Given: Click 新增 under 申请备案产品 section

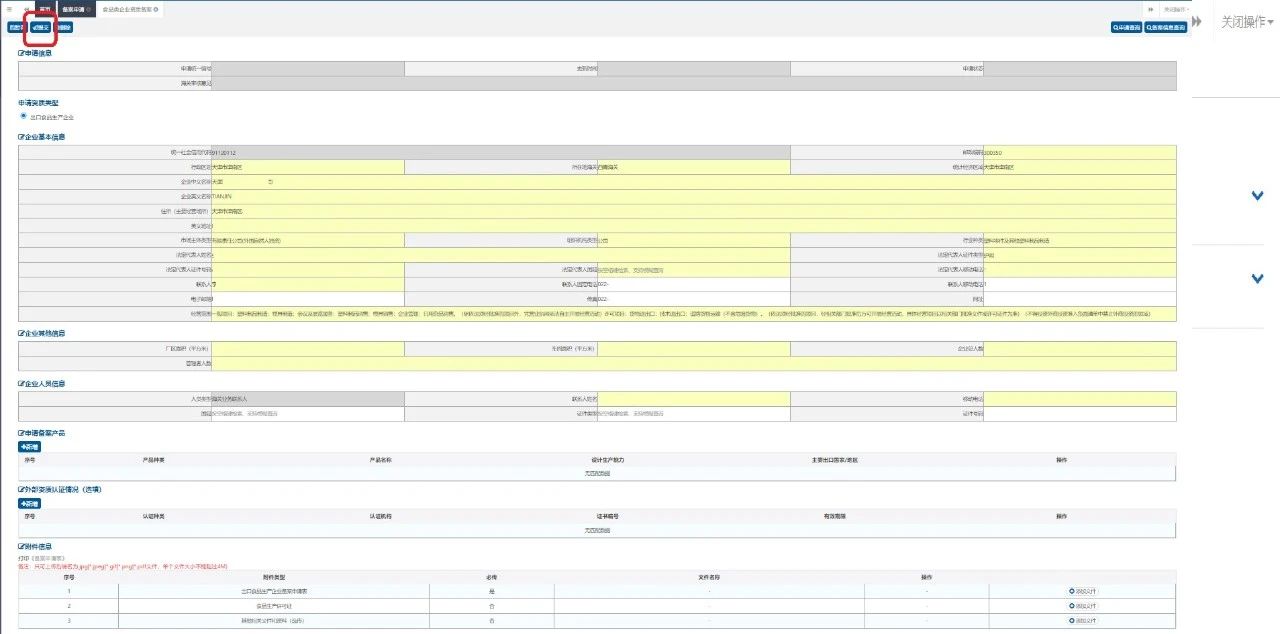Looking at the screenshot, I should [29, 446].
